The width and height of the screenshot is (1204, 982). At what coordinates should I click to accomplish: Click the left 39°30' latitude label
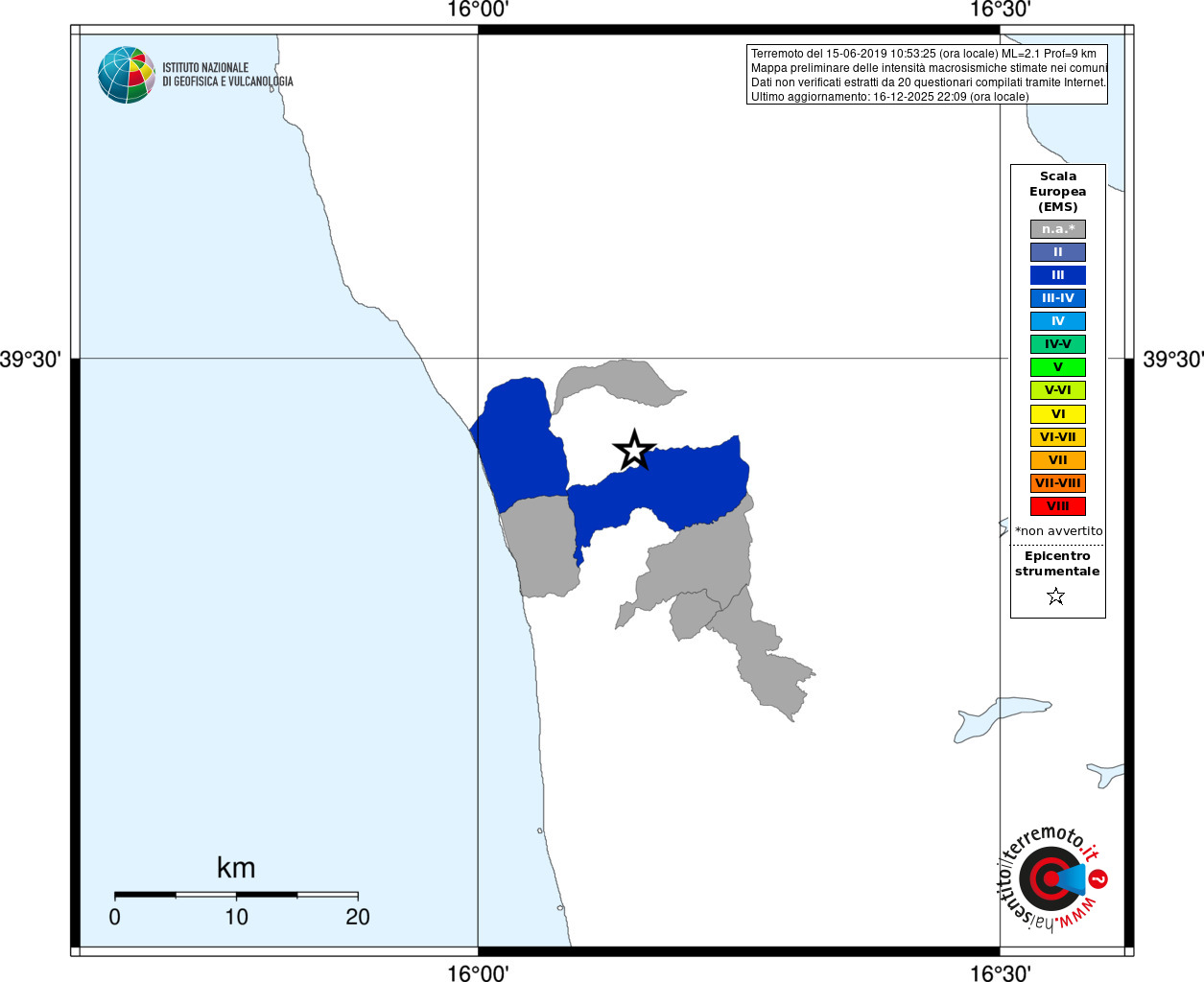[30, 360]
